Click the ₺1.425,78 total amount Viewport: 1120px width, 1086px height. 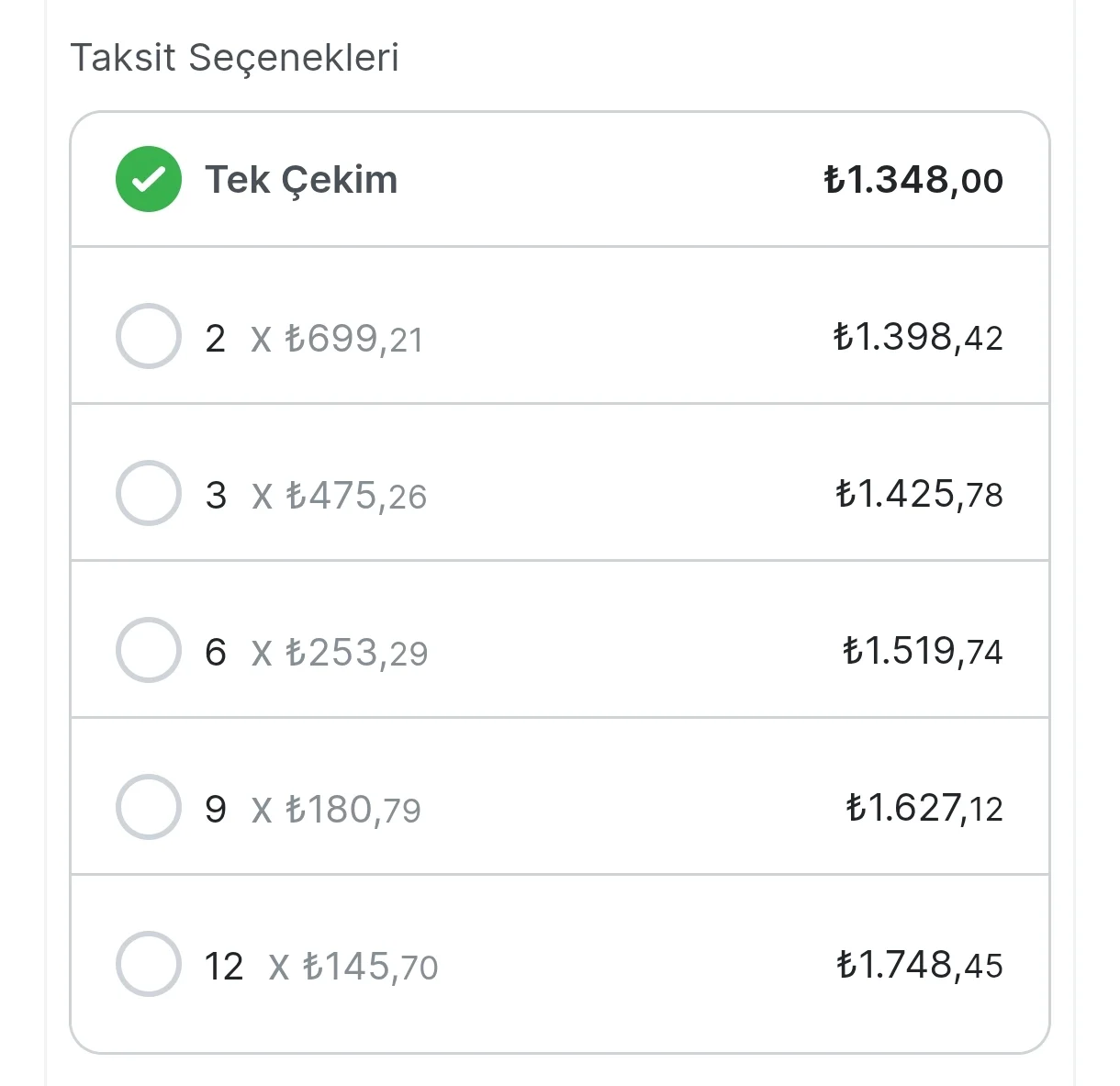pyautogui.click(x=919, y=494)
